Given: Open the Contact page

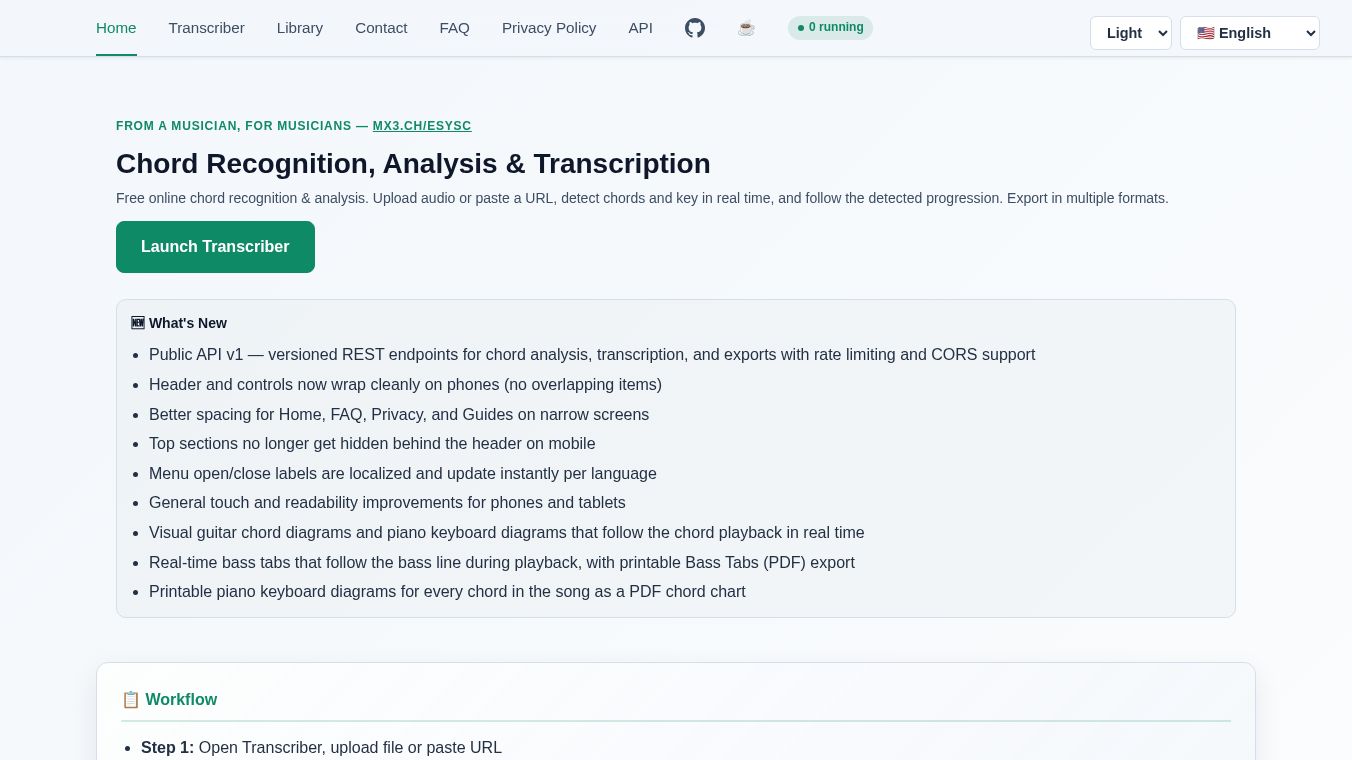Looking at the screenshot, I should pos(381,28).
